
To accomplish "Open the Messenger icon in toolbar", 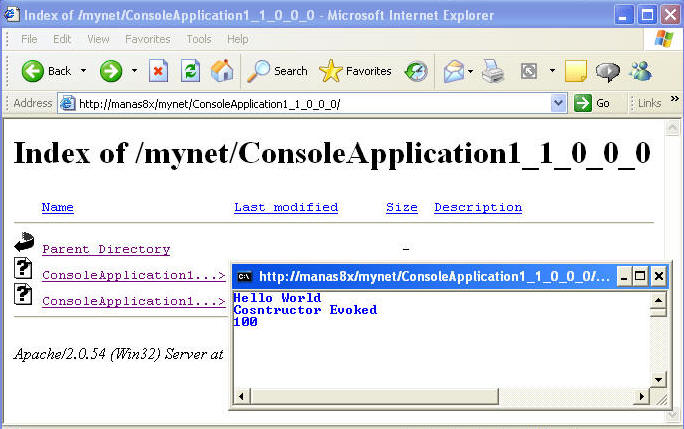I will pyautogui.click(x=640, y=71).
